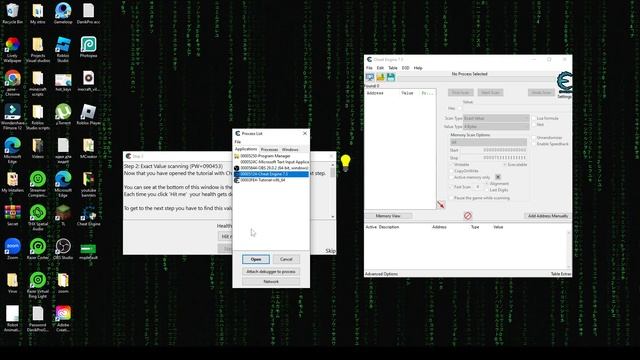
Task: Select the Adobe Creative Cloud desktop icon
Action: click(x=63, y=319)
